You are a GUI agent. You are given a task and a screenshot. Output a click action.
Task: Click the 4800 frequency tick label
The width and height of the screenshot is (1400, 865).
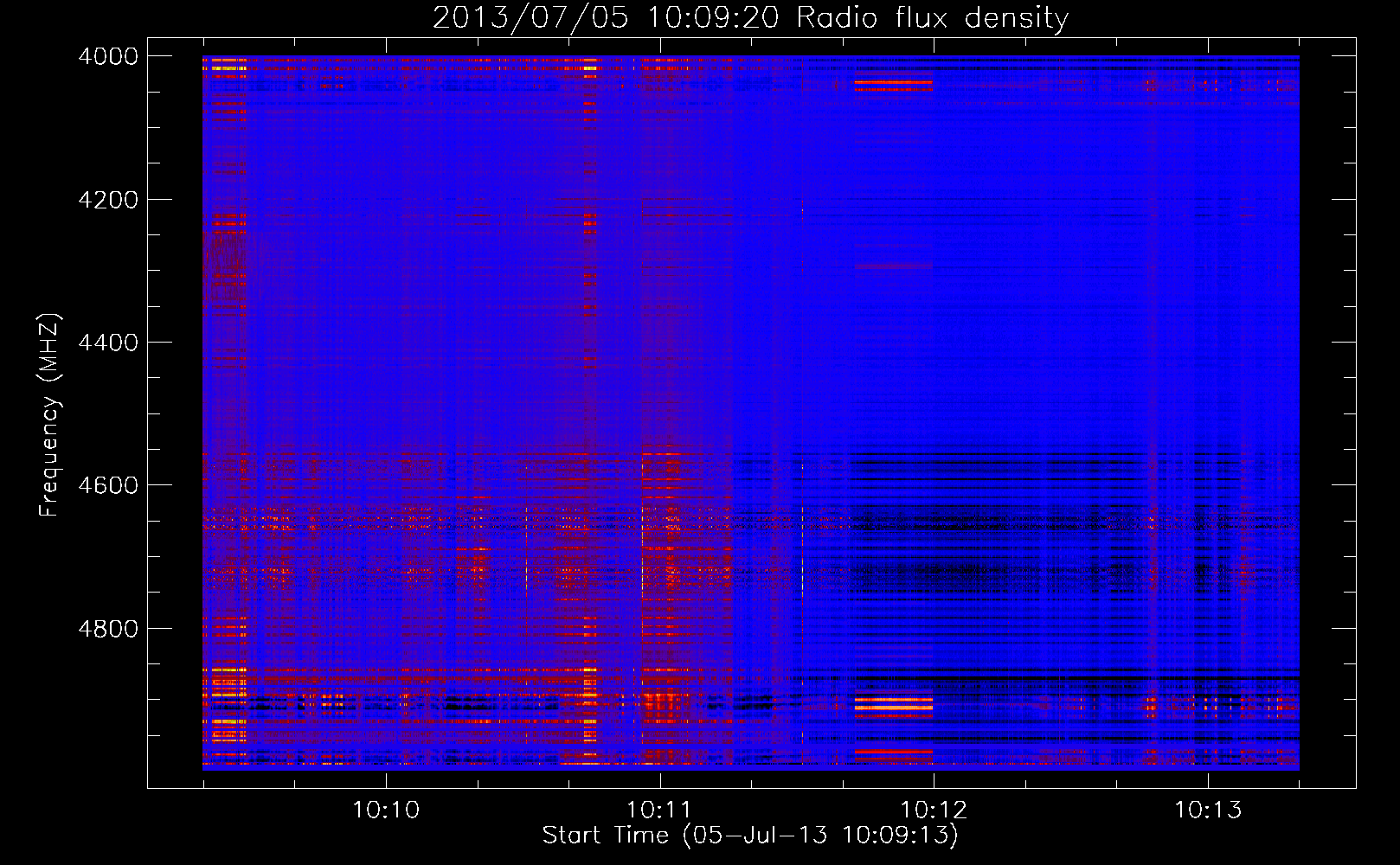pyautogui.click(x=108, y=629)
